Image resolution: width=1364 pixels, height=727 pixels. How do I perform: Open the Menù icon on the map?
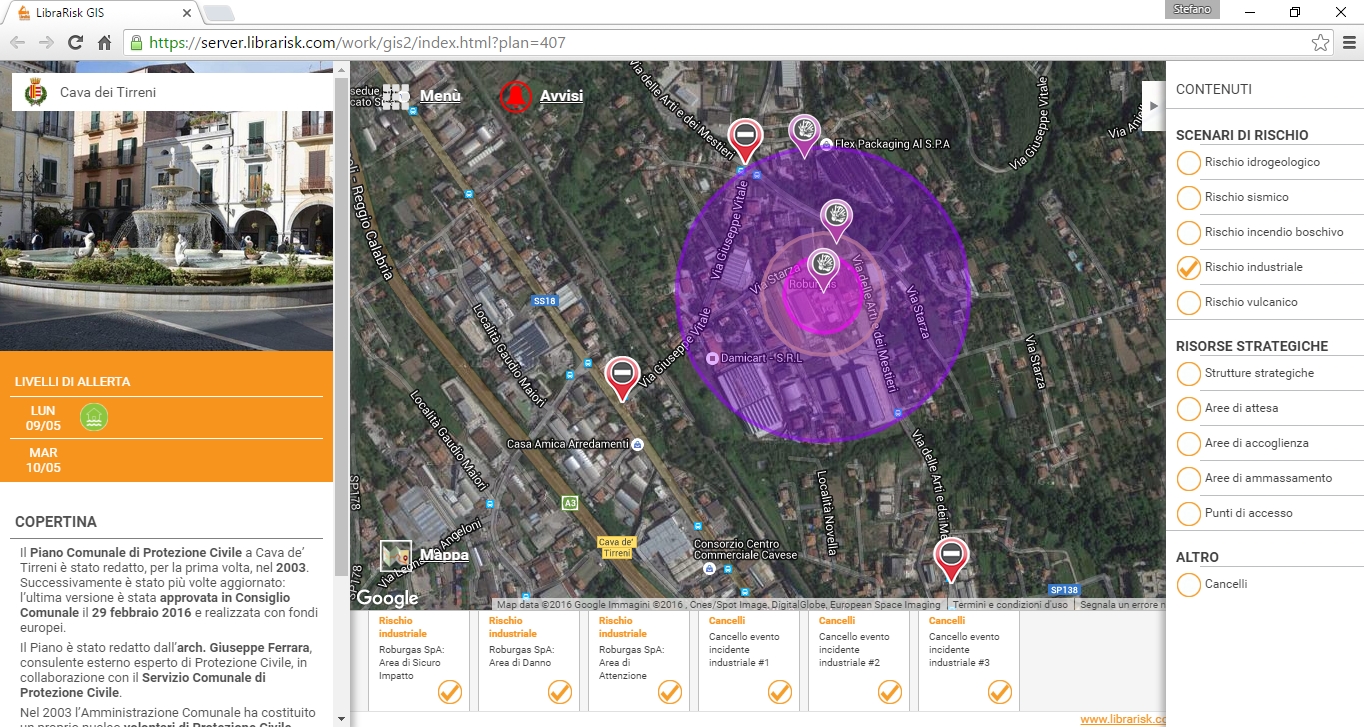click(396, 97)
